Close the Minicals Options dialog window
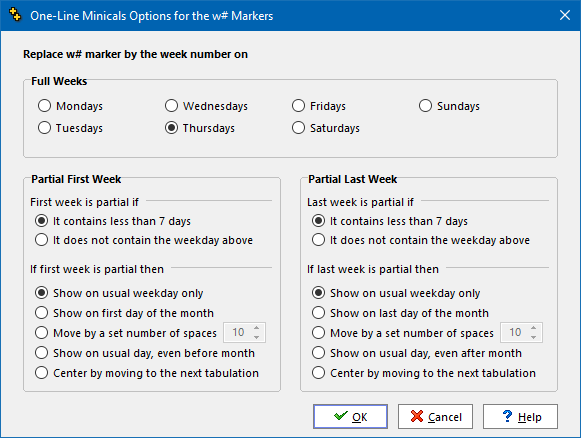Screen dimensions: 581x438 [x=565, y=15]
